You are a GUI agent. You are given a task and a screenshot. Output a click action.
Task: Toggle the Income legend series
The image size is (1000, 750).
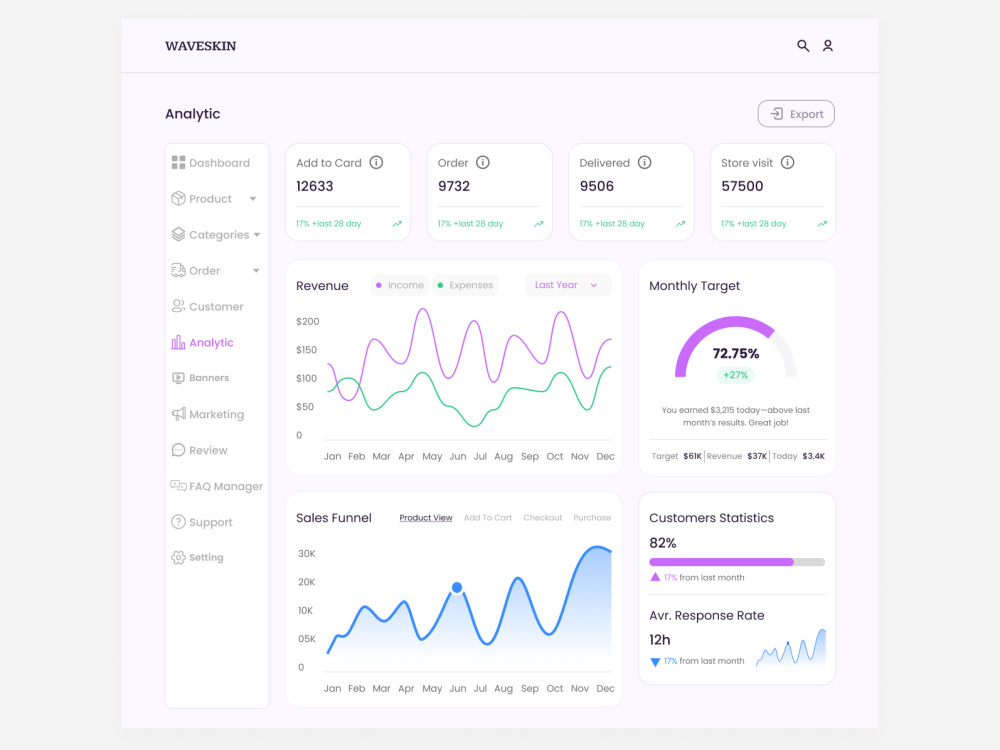(400, 285)
